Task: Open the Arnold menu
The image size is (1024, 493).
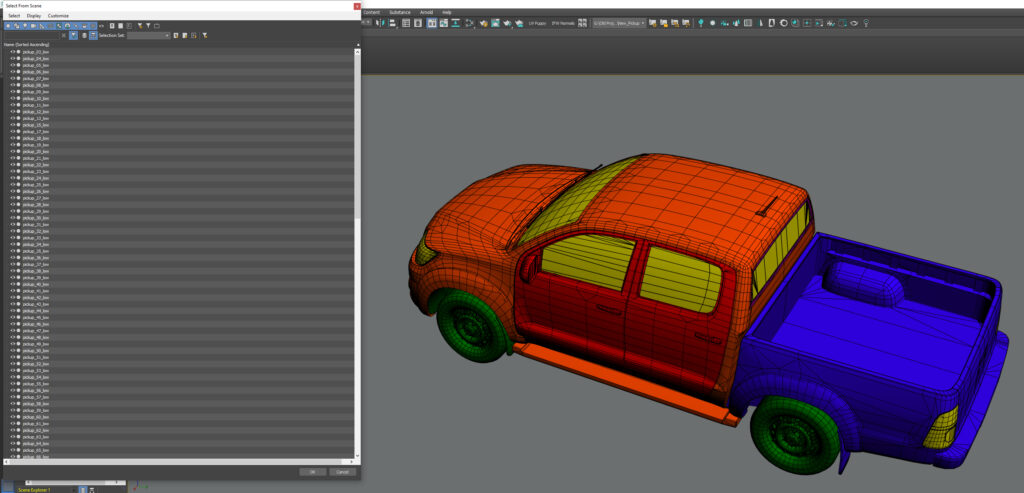Action: (x=426, y=12)
